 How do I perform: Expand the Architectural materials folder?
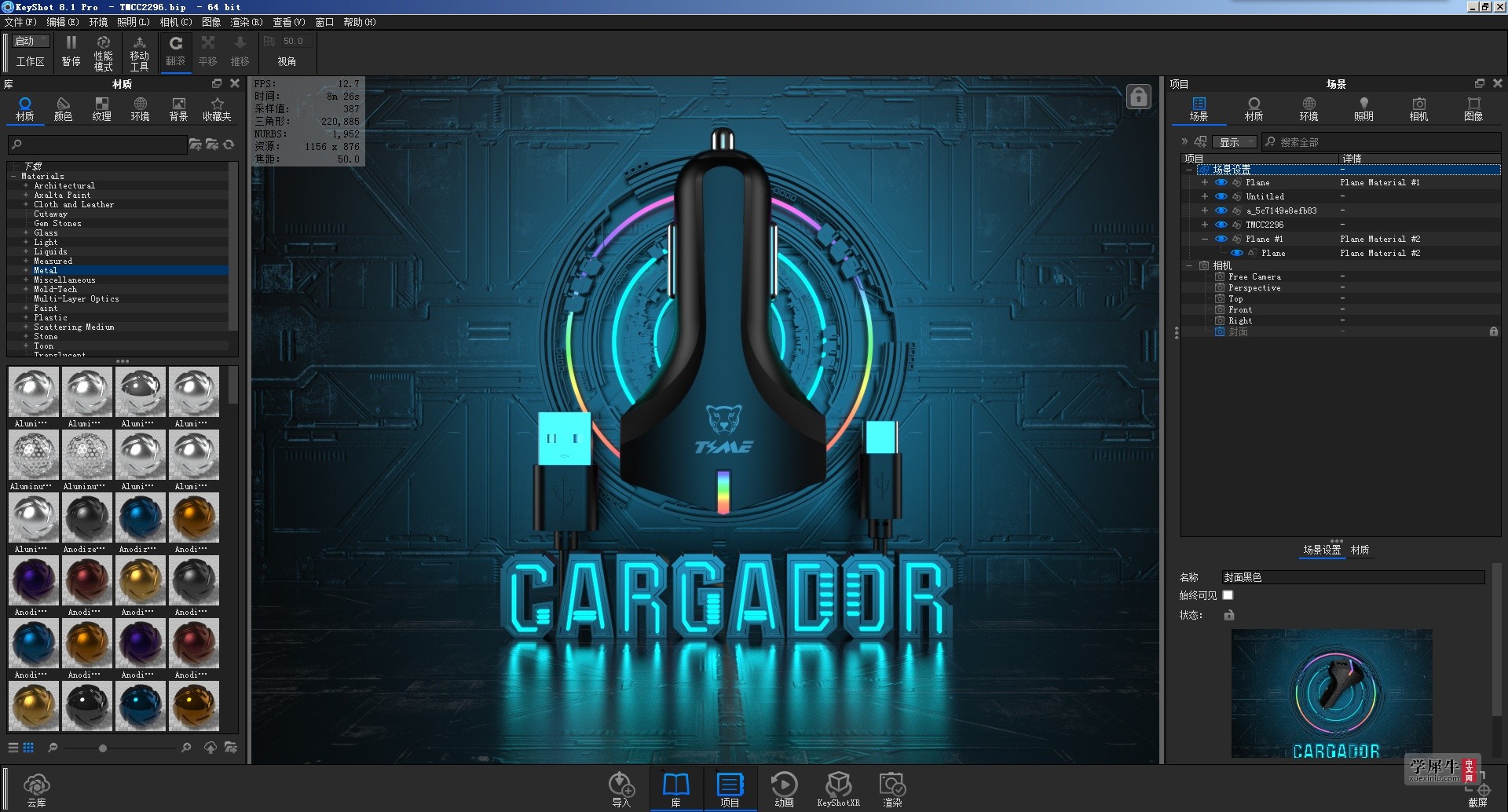[x=26, y=185]
